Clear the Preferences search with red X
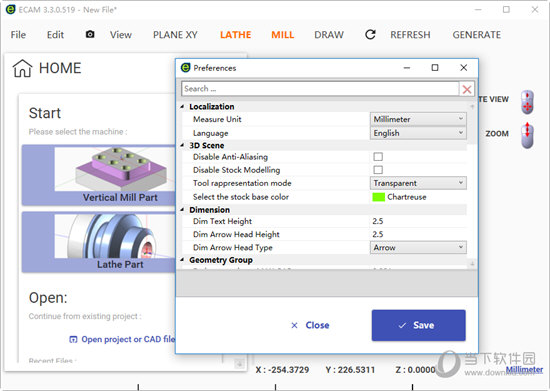The image size is (550, 391). click(x=467, y=89)
